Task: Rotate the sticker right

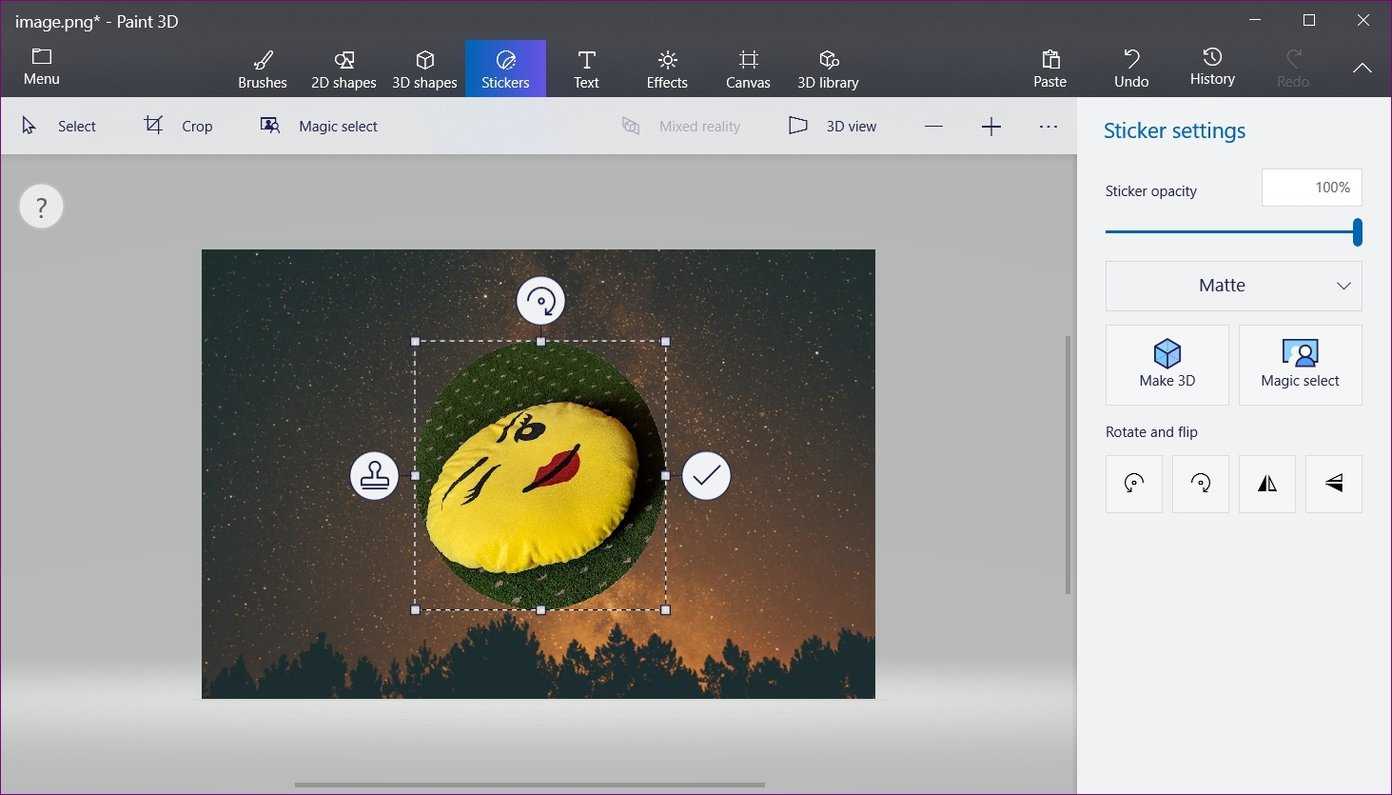Action: point(1200,484)
